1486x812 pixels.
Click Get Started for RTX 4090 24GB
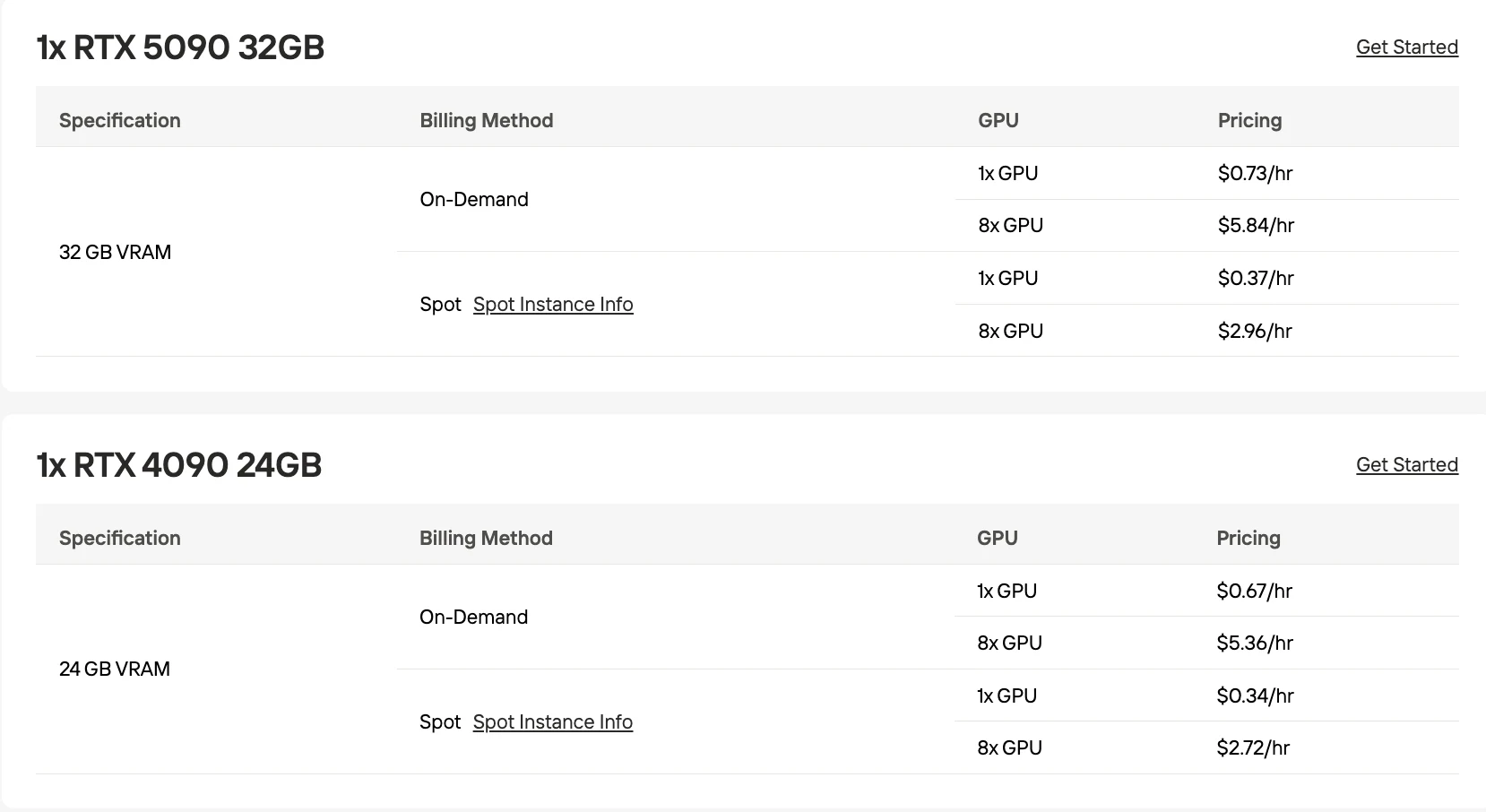tap(1406, 464)
